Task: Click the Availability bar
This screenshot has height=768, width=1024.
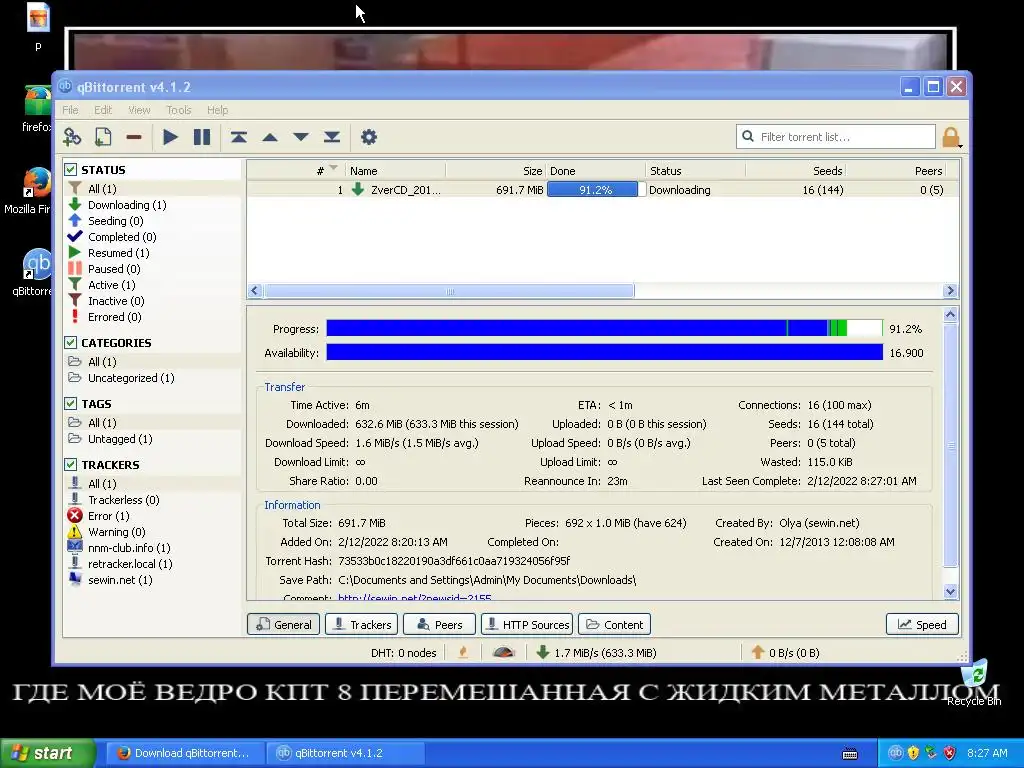Action: (604, 353)
